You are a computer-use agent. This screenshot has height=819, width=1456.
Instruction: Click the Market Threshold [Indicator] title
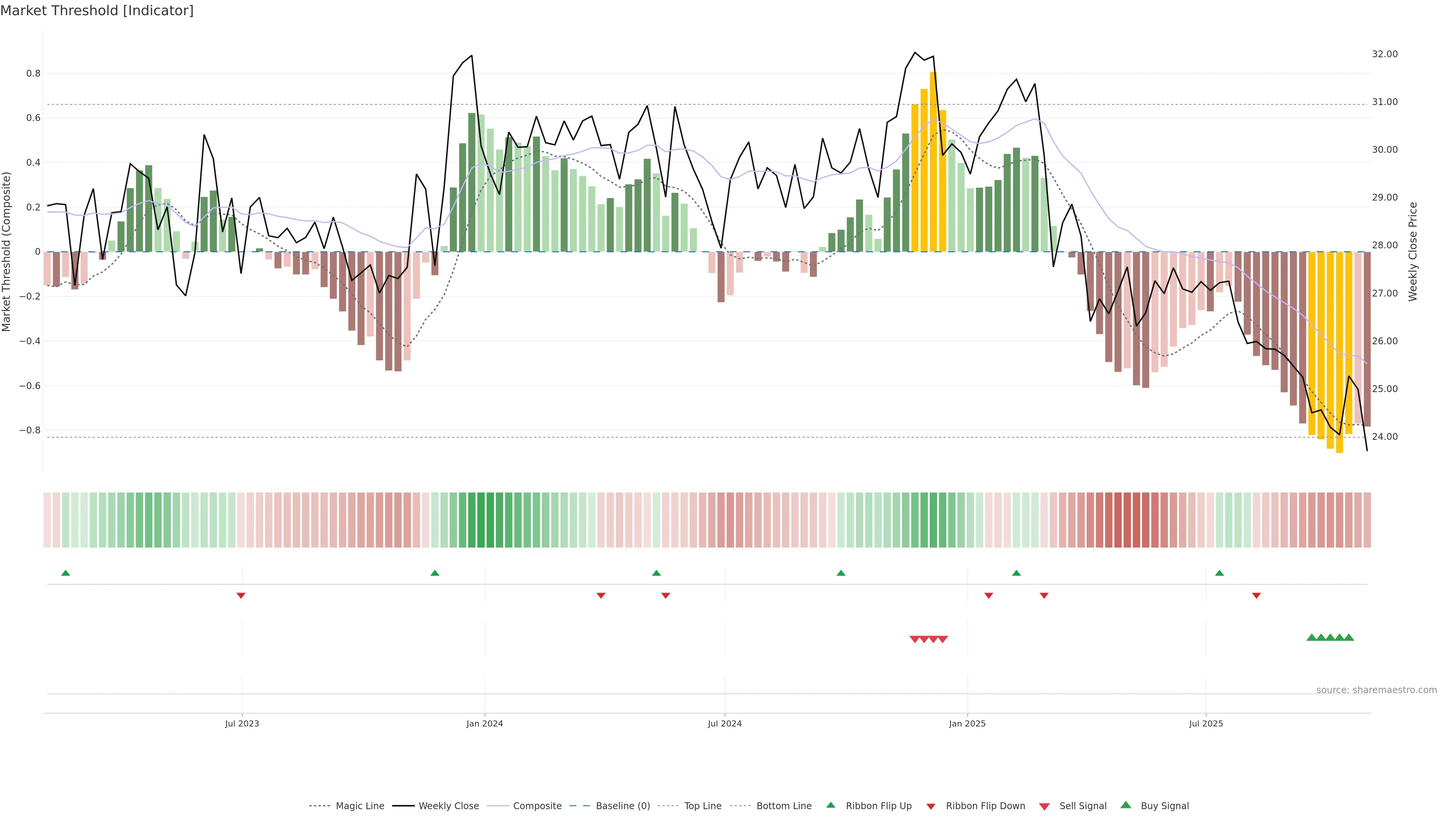(97, 11)
